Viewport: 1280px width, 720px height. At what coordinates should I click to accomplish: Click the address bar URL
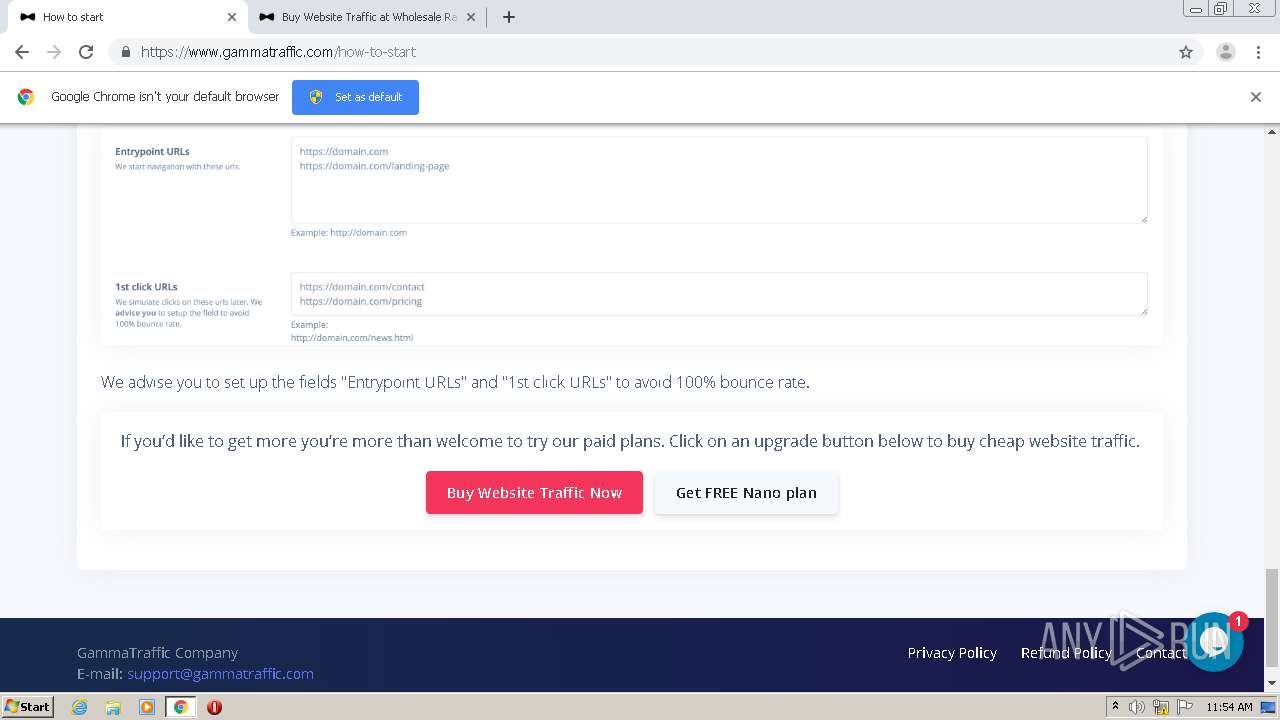point(278,52)
